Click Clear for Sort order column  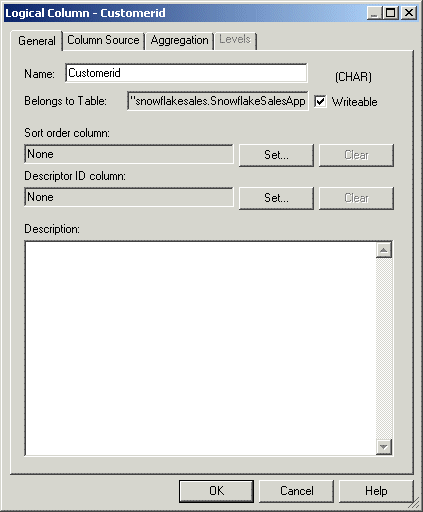[356, 155]
